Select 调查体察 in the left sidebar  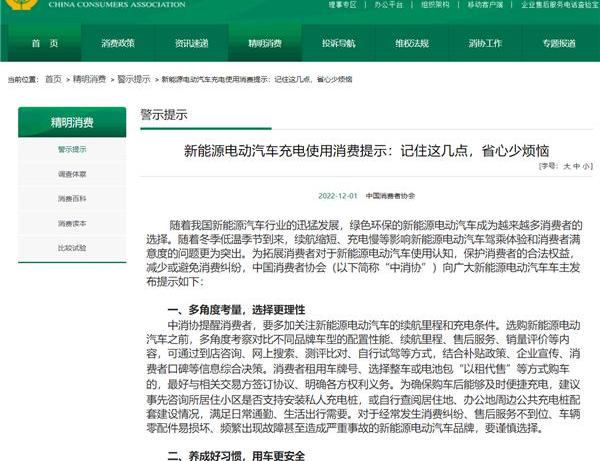[72, 174]
